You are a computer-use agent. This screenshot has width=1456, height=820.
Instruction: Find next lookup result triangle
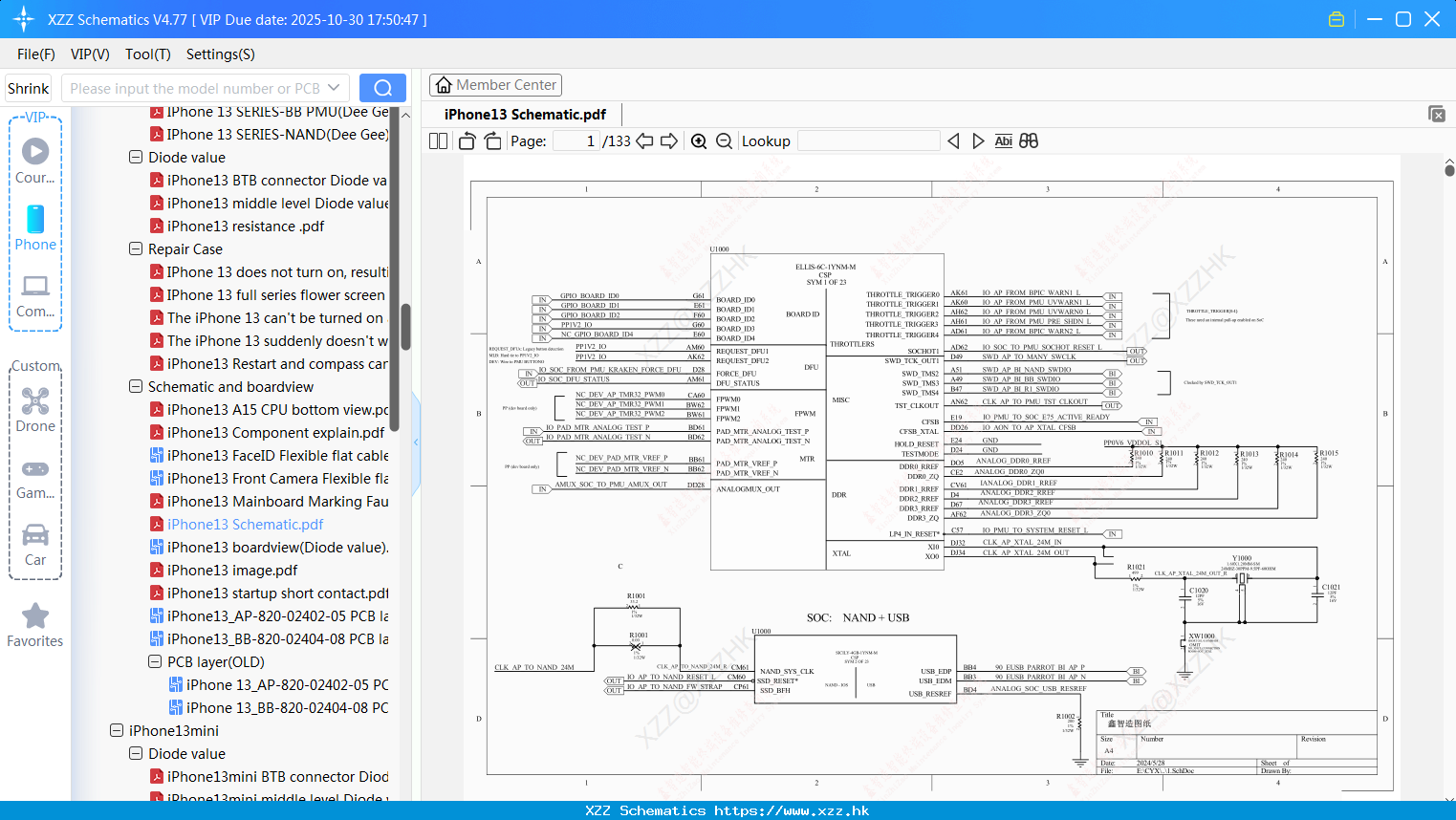[978, 141]
